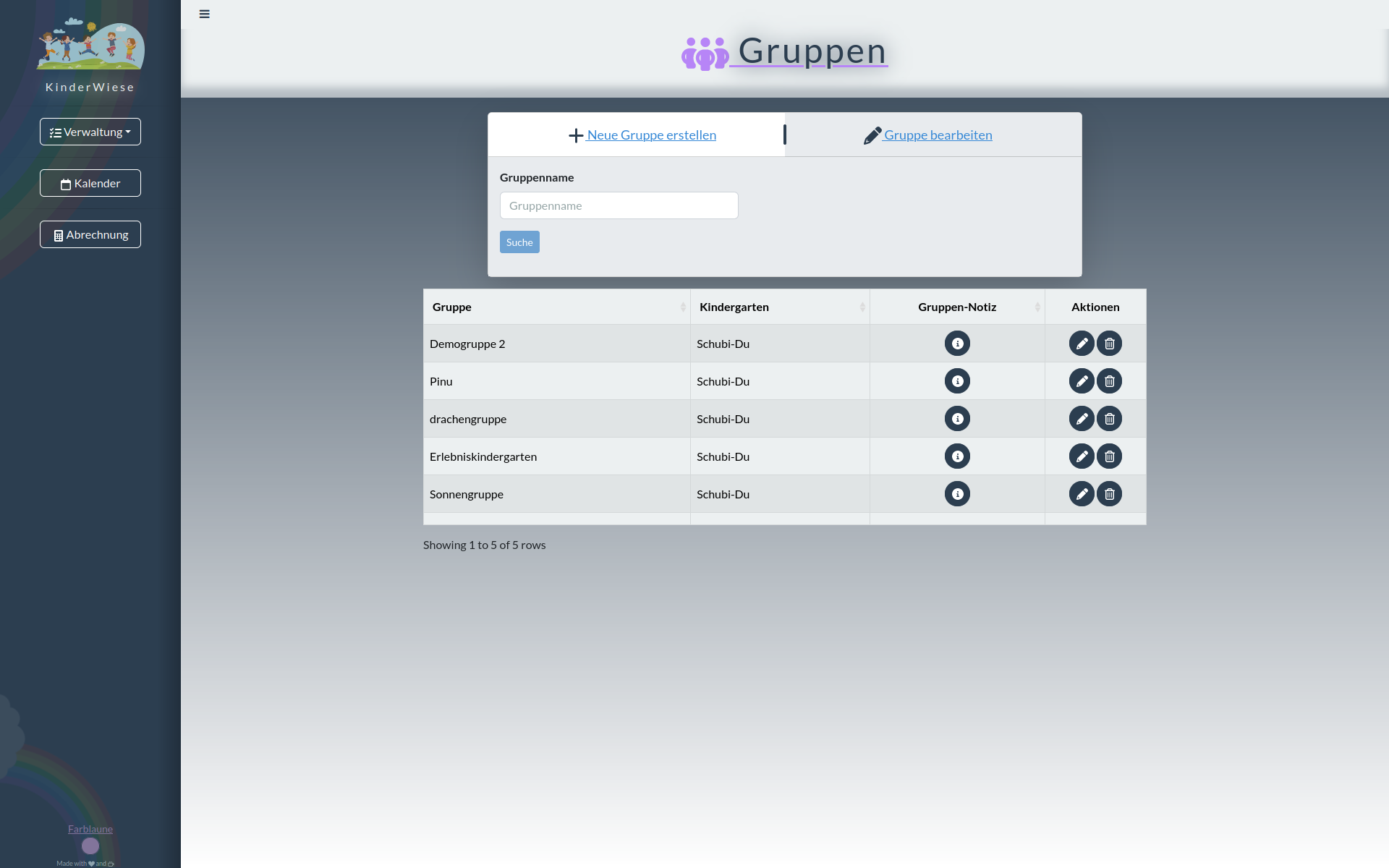Delete Demogruppe 2 with trash icon
Viewport: 1389px width, 868px height.
point(1109,344)
